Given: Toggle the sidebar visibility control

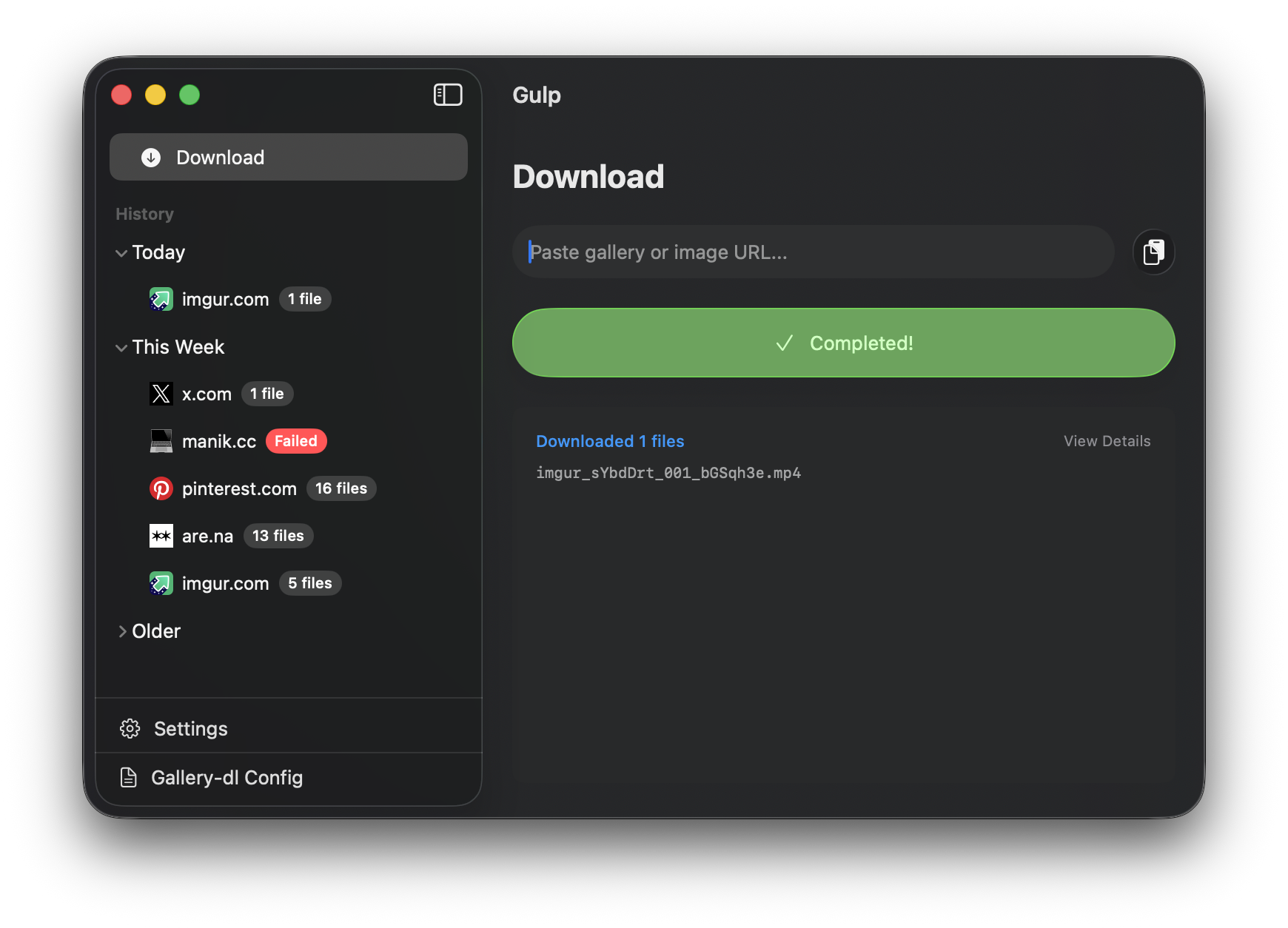Looking at the screenshot, I should tap(448, 95).
